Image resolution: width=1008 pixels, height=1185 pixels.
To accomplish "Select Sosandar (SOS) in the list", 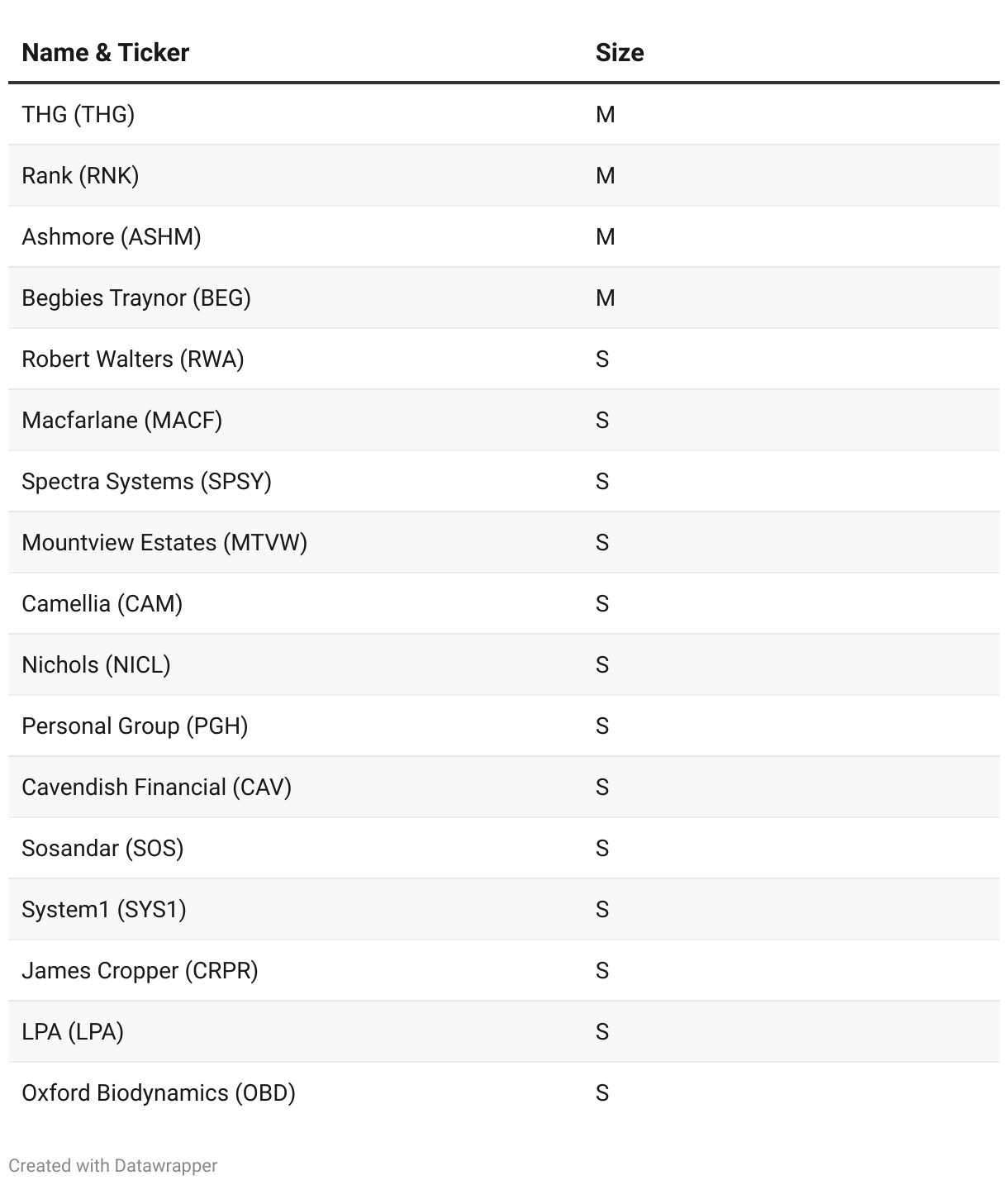I will [x=102, y=848].
